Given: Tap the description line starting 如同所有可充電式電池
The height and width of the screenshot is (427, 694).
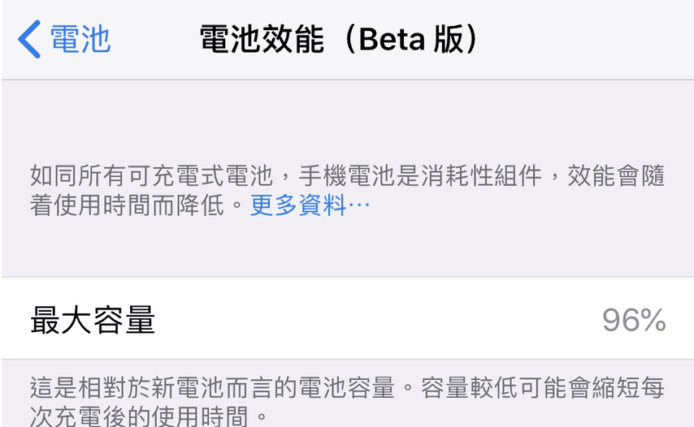Looking at the screenshot, I should [x=150, y=177].
